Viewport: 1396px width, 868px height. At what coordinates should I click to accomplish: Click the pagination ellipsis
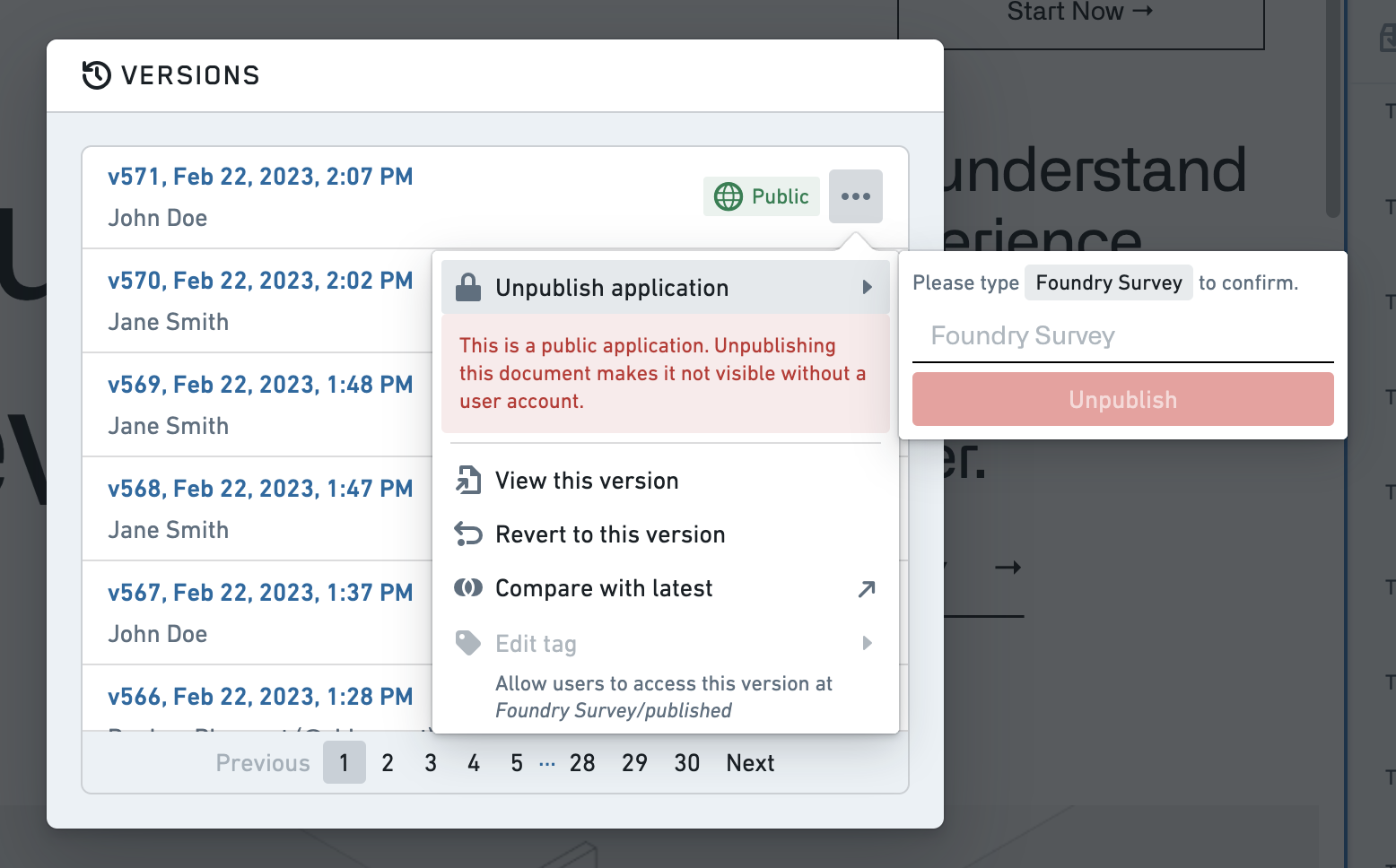(x=547, y=764)
